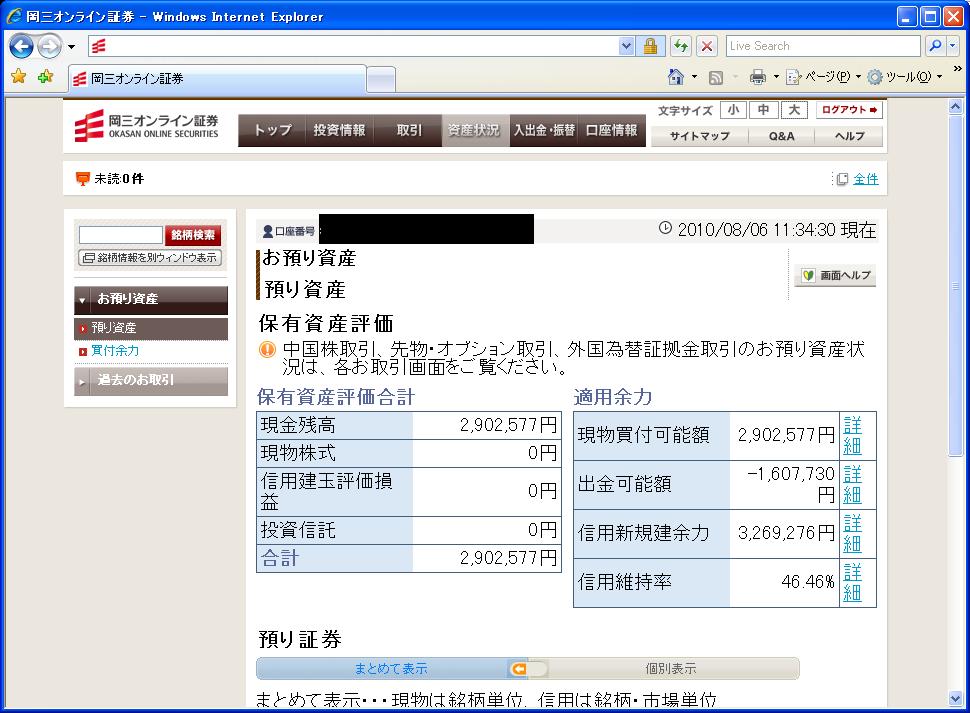Open the 投資情報 navigation tab

point(339,130)
